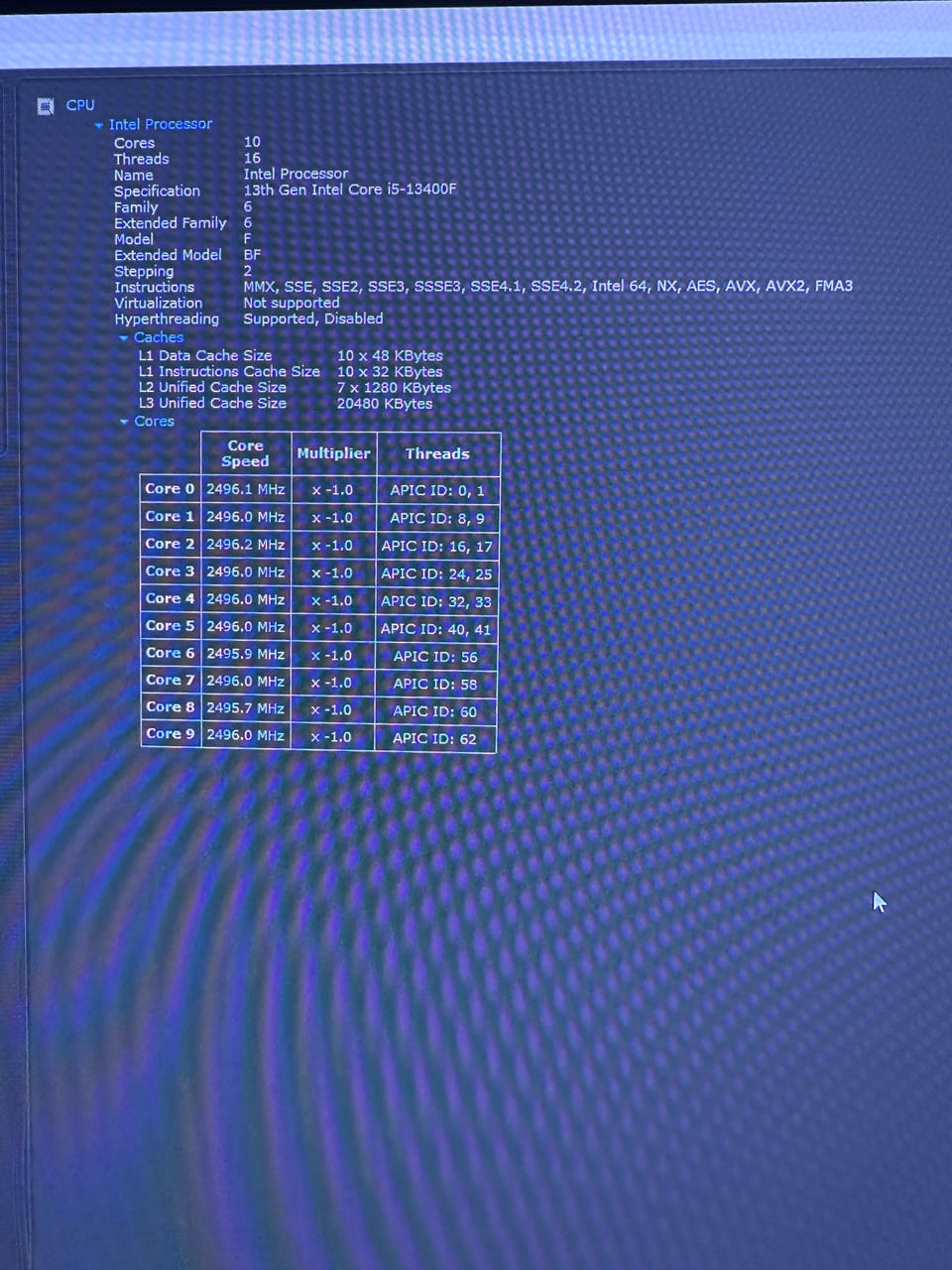Screen dimensions: 952x1270
Task: Select the Cores value 10
Action: pos(252,142)
